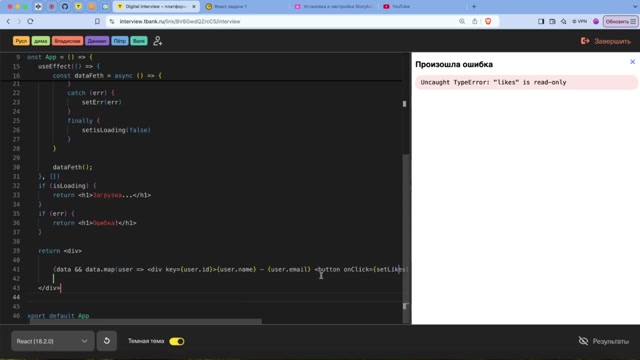
Task: Select the Владислав participant tag
Action: [67, 41]
